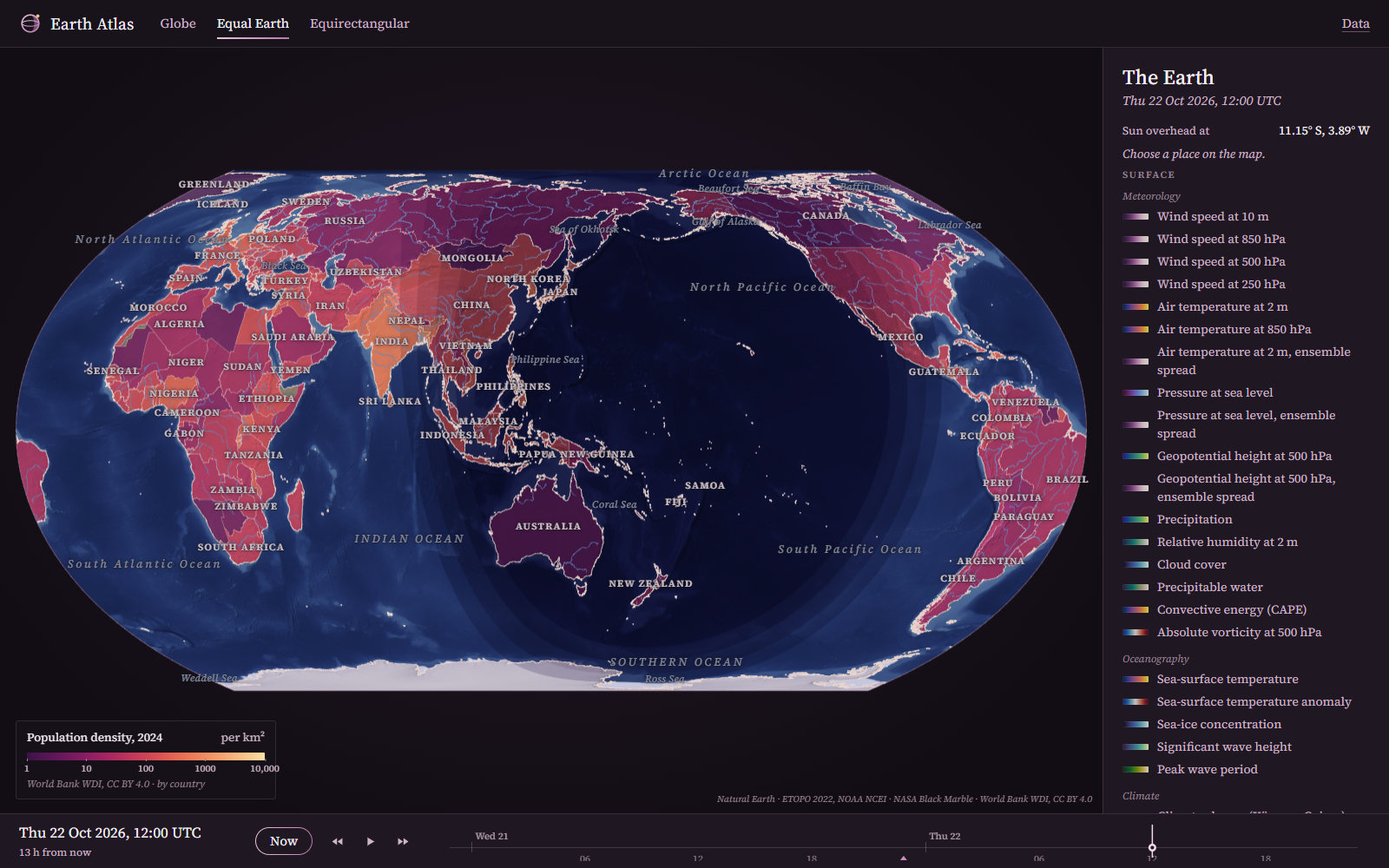Click the Cloud cover color ramp icon
Viewport: 1389px width, 868px height.
point(1136,565)
